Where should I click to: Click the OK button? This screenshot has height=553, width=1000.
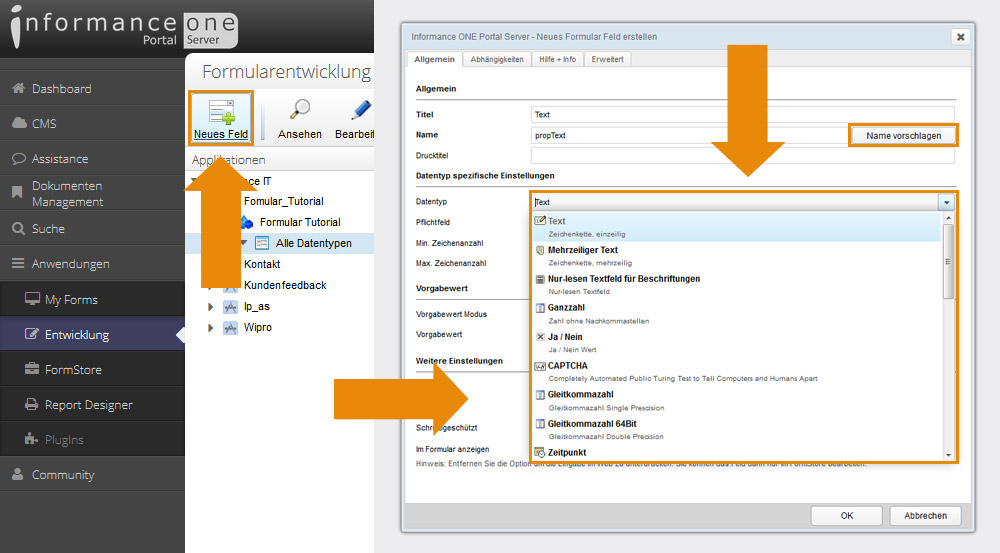[x=846, y=515]
